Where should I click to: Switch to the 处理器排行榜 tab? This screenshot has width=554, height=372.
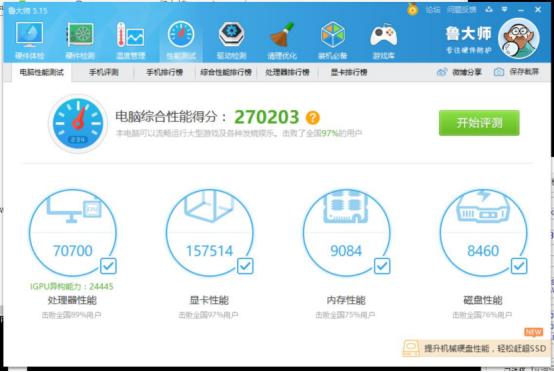(x=287, y=72)
